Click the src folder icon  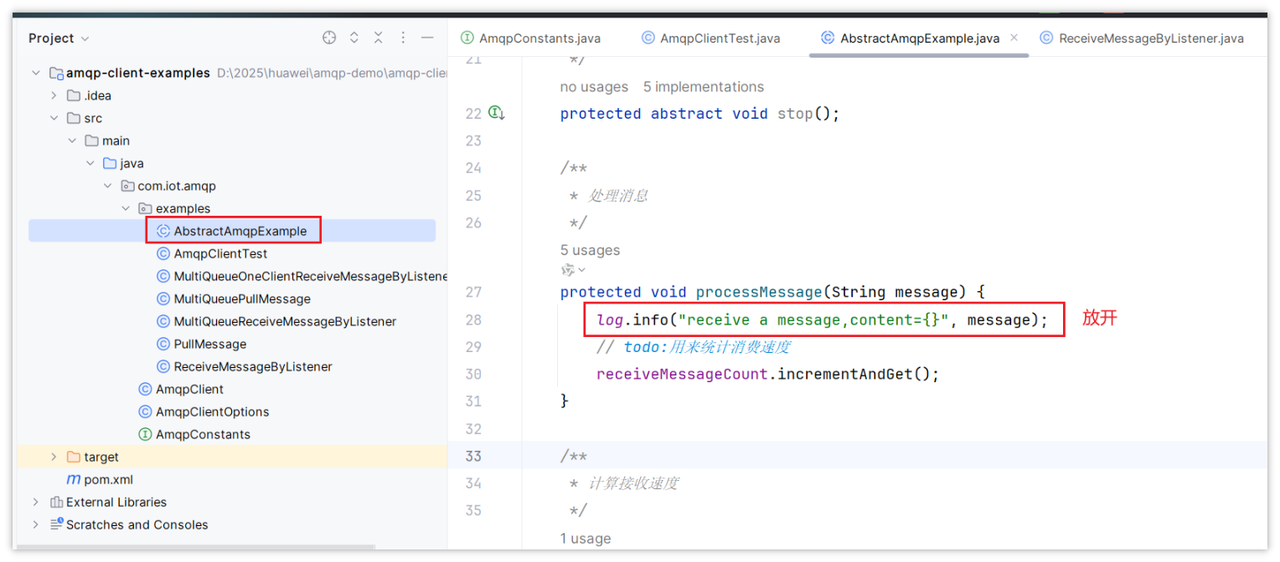pyautogui.click(x=73, y=118)
